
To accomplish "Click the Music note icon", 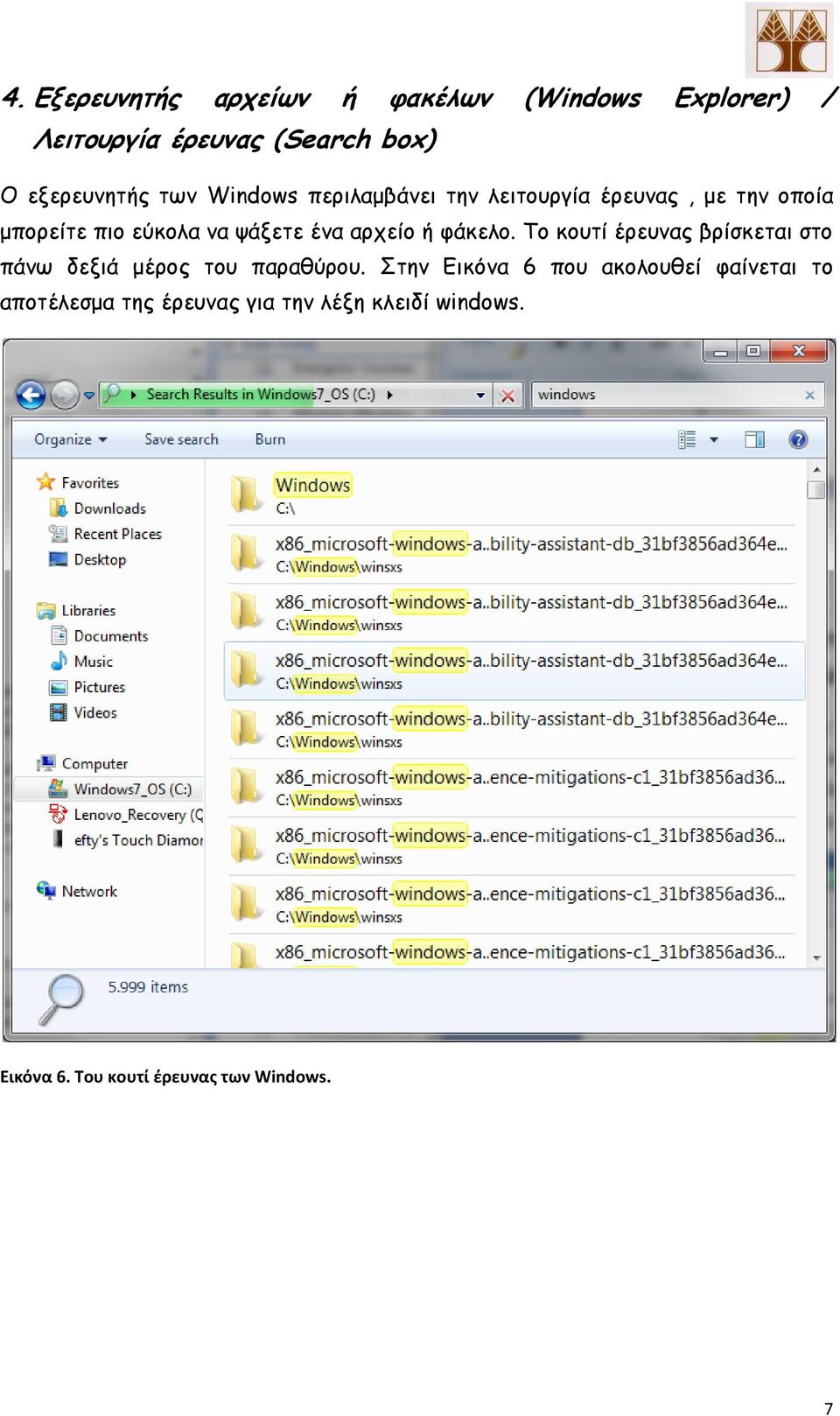I will pos(59,661).
